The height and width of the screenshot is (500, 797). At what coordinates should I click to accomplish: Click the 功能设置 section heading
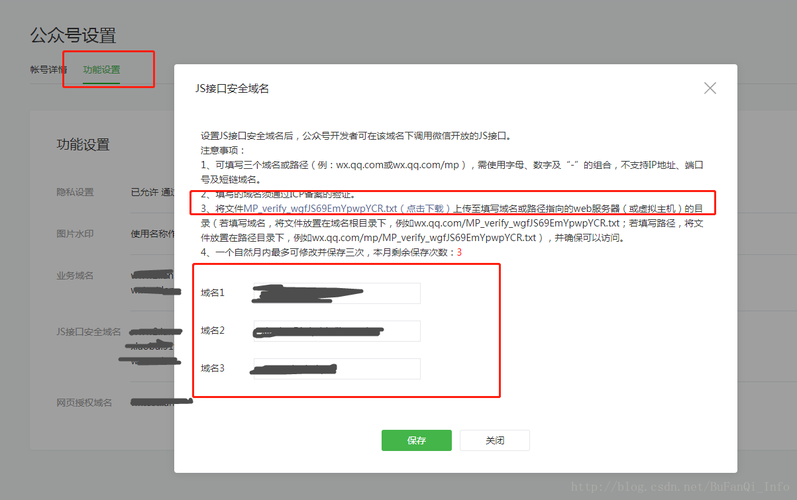pyautogui.click(x=83, y=144)
